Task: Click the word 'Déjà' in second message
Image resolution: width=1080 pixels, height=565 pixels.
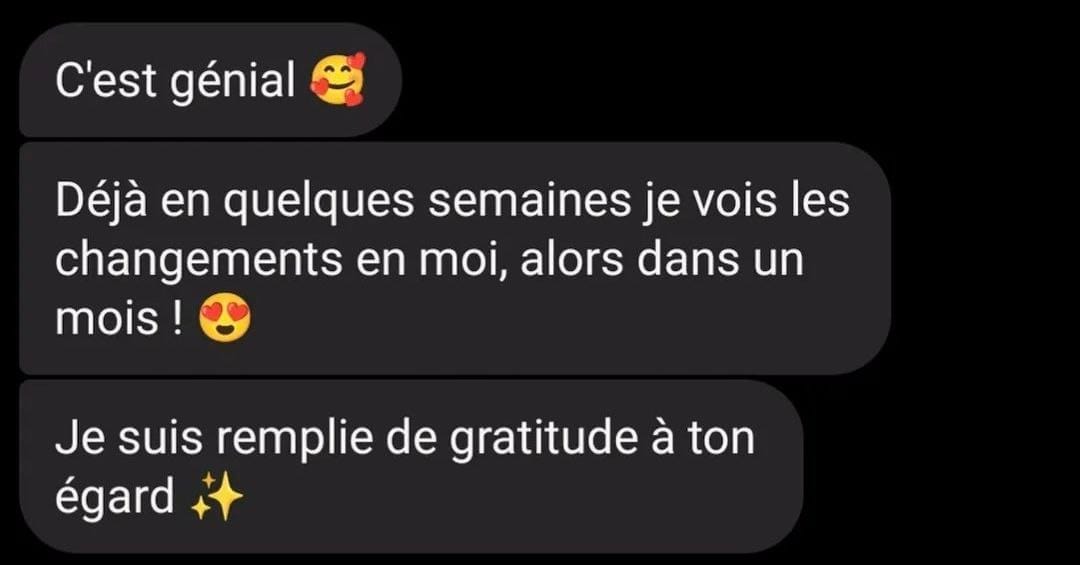Action: pos(101,201)
